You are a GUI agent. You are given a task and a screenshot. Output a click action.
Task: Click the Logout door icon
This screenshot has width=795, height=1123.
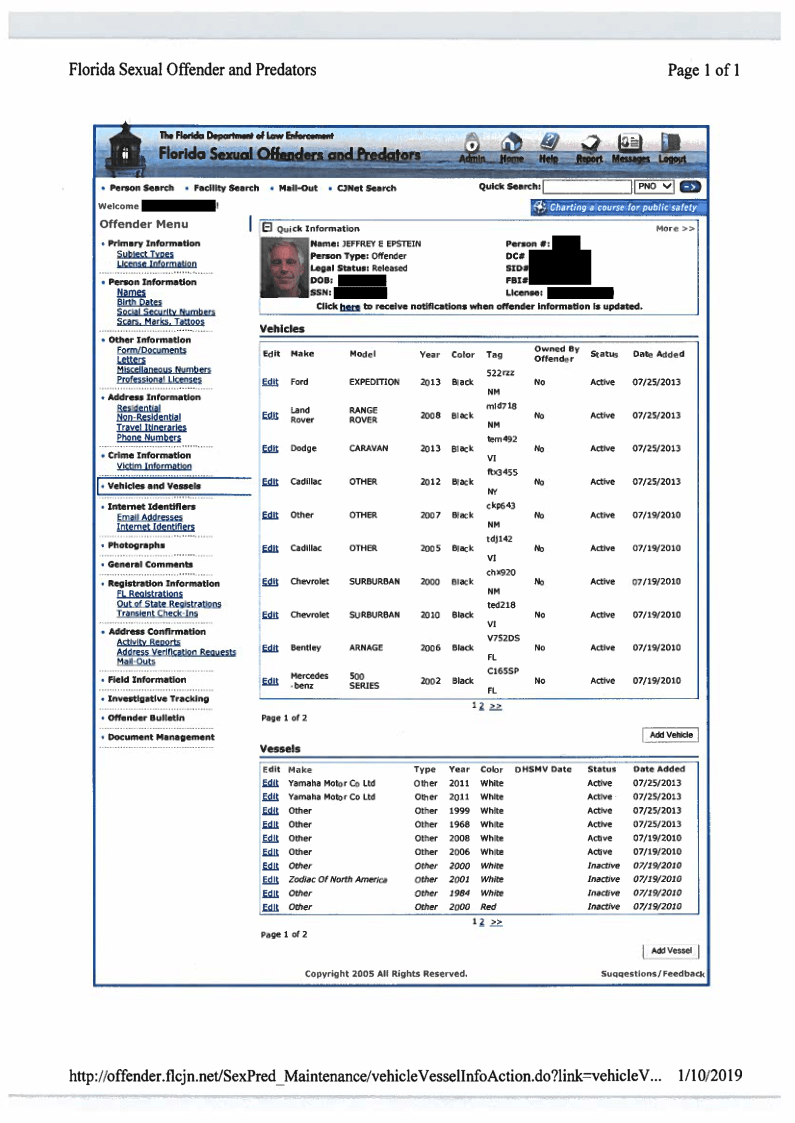coord(672,145)
